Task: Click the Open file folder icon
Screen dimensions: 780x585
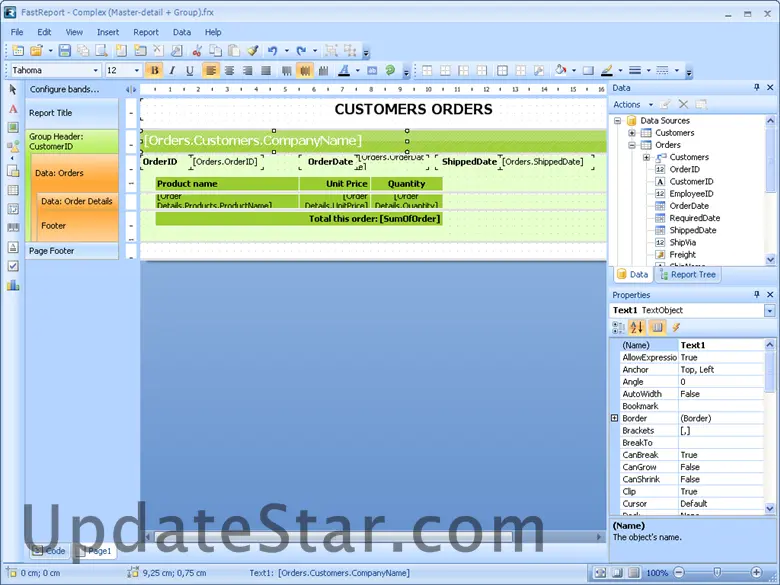Action: coord(36,50)
